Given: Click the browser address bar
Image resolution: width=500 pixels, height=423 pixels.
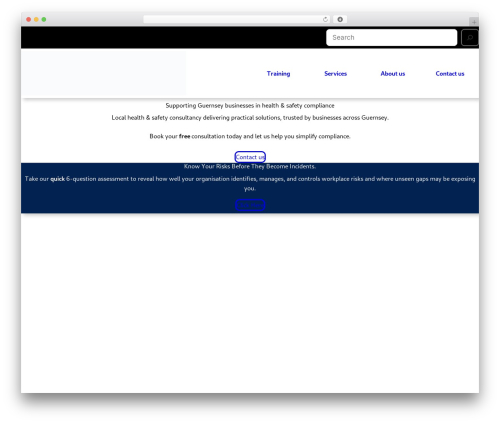Looking at the screenshot, I should pos(237,20).
